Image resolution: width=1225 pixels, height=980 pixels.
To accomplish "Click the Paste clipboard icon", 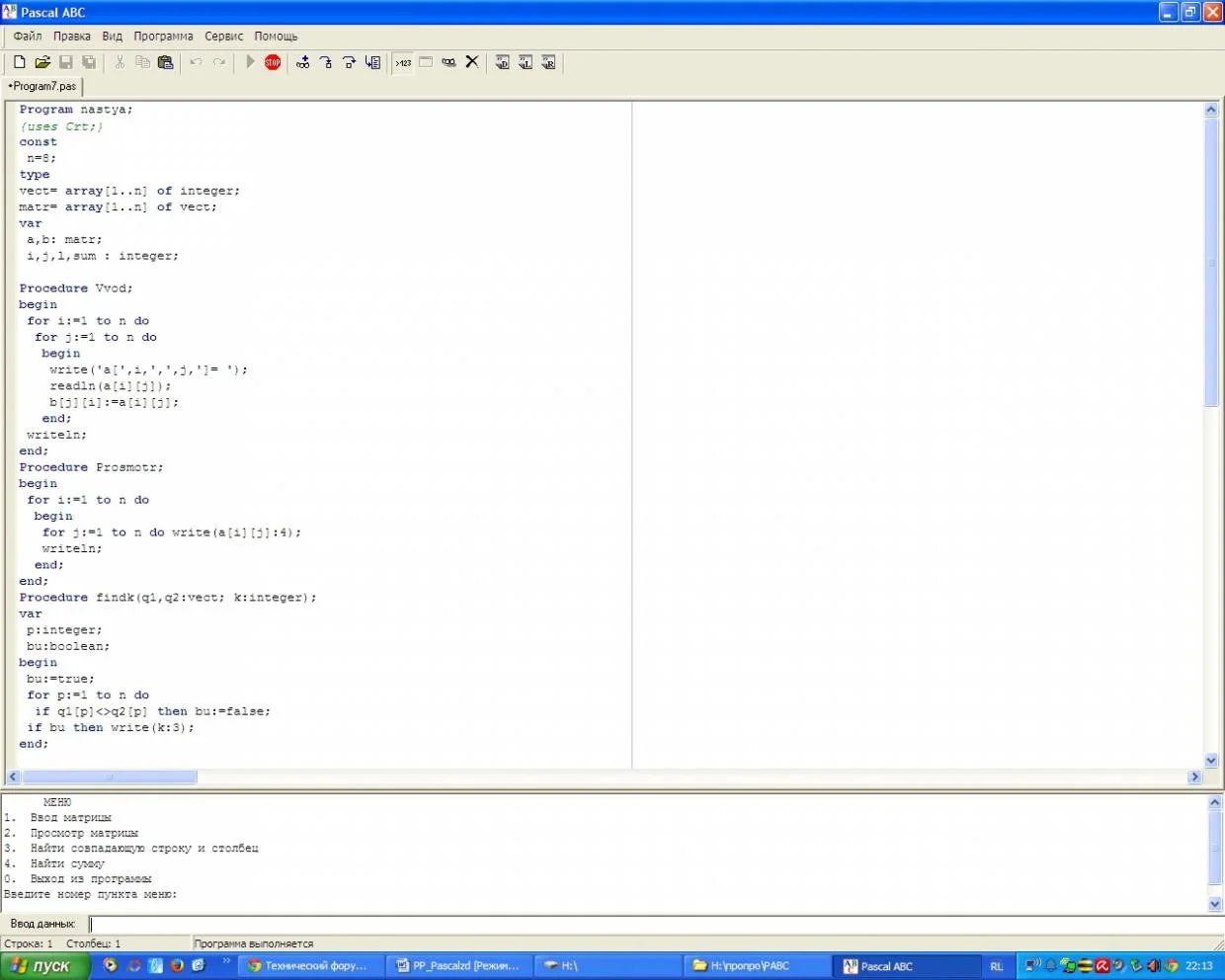I will tap(165, 62).
